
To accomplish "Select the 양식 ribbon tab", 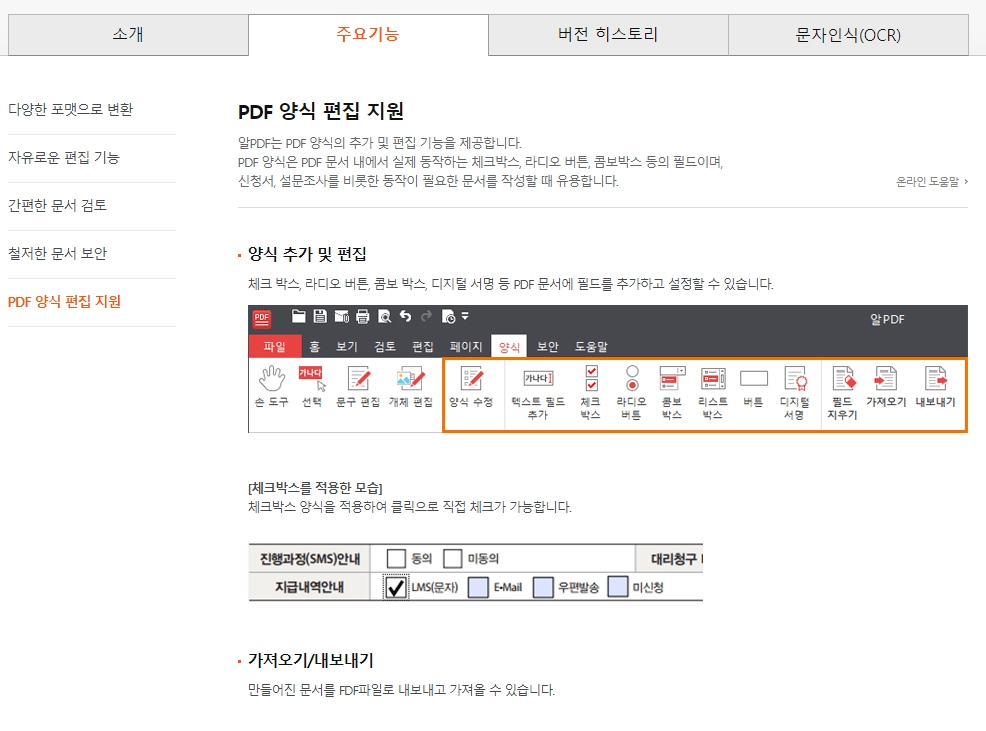I will point(509,347).
